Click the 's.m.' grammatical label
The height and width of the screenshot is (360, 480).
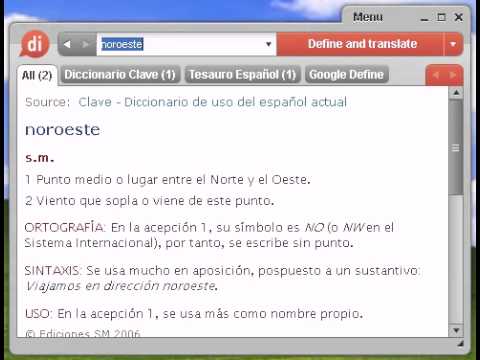coord(40,158)
